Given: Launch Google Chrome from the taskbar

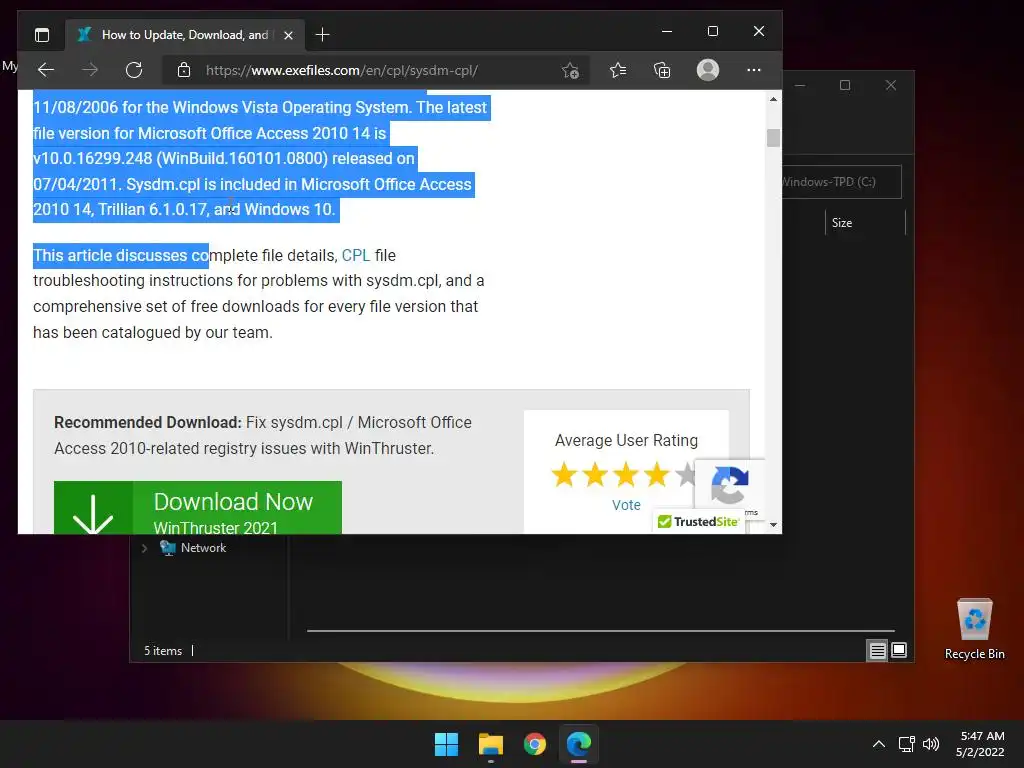Looking at the screenshot, I should [x=535, y=744].
